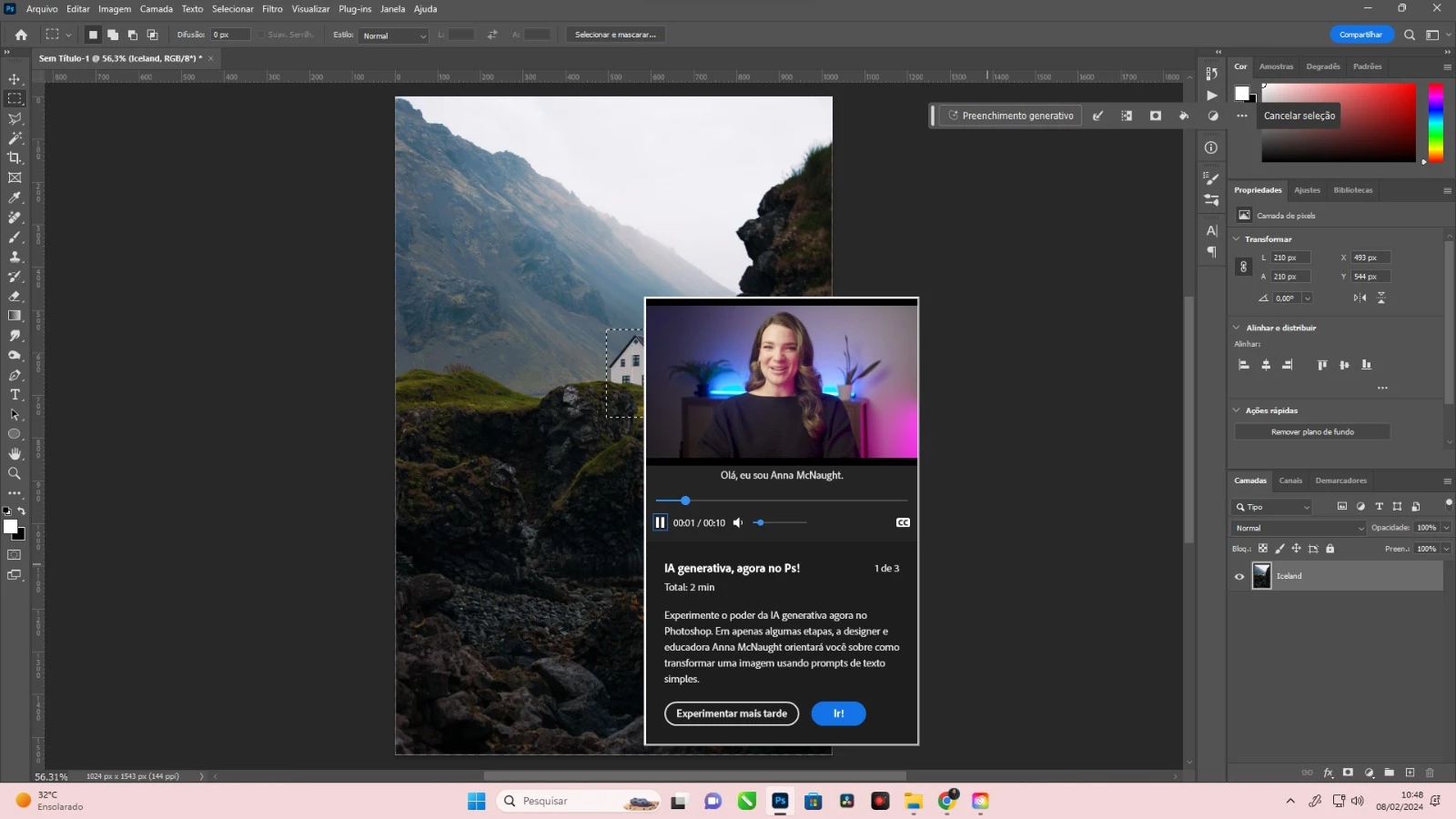Select the Frame tool
The image size is (1456, 819).
click(x=15, y=178)
